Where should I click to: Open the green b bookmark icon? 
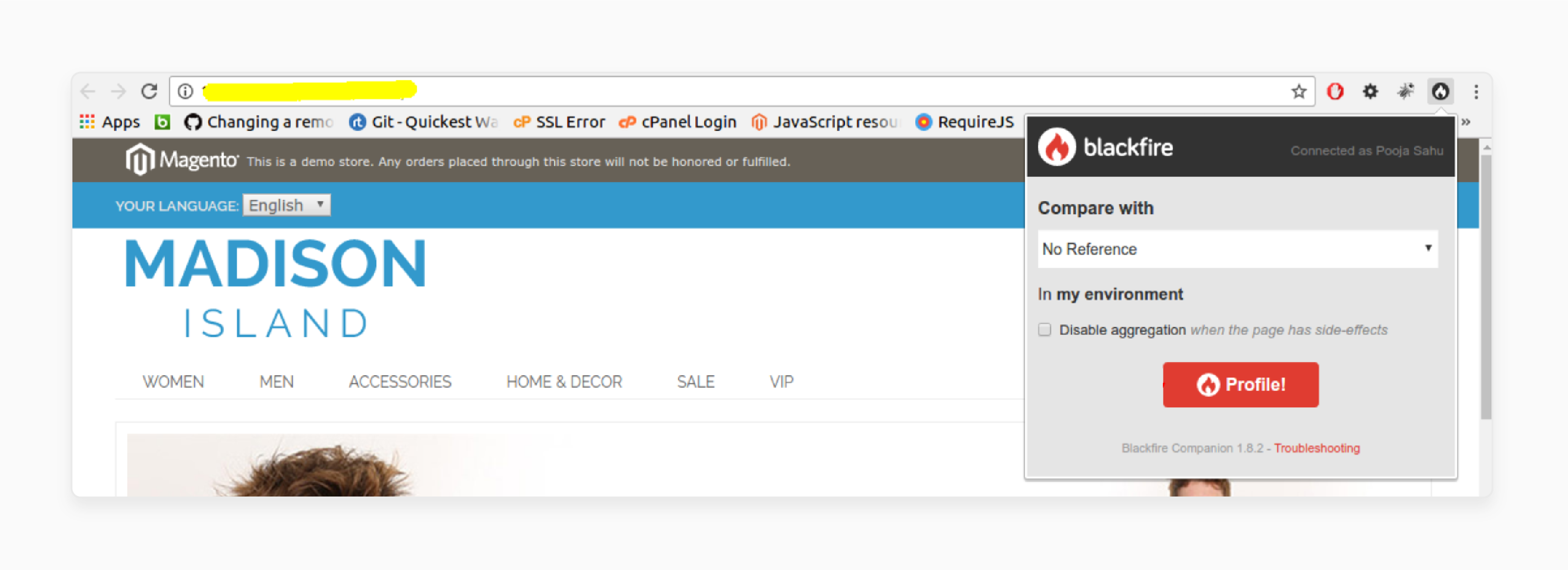click(162, 122)
